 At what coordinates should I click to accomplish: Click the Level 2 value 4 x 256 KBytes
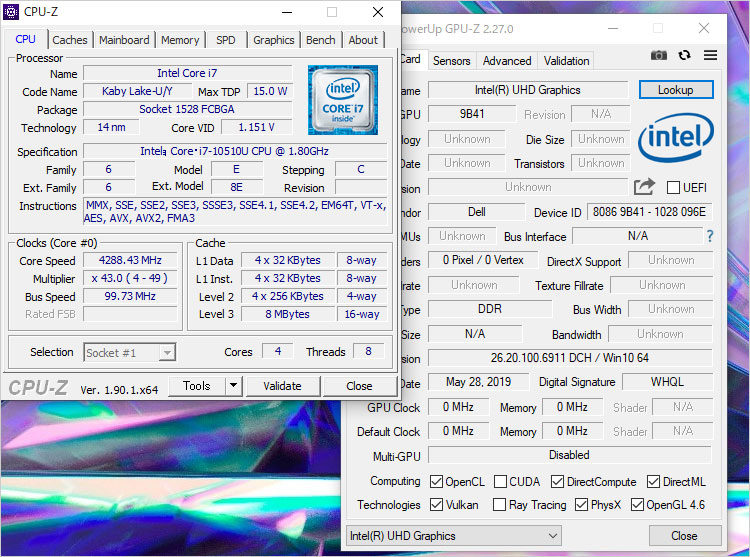click(287, 296)
